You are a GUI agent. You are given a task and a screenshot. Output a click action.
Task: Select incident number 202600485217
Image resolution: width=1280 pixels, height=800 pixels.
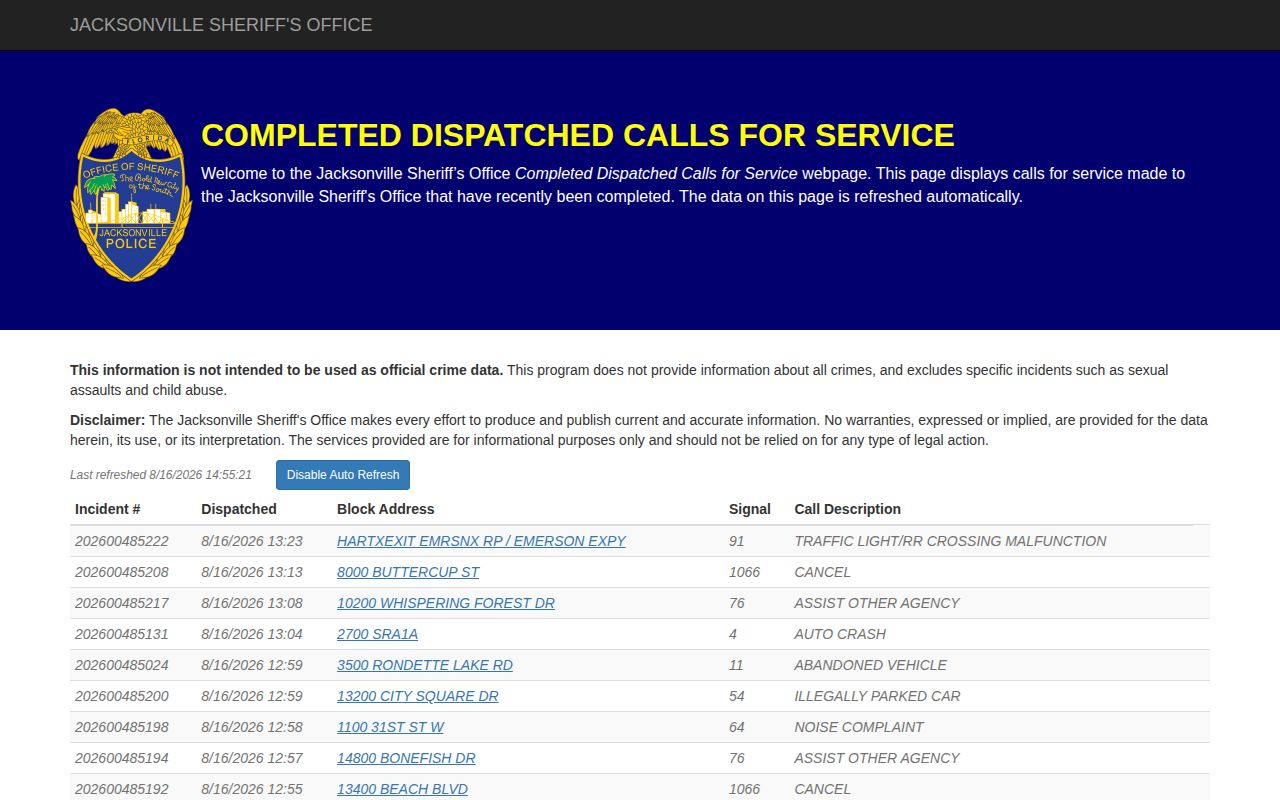122,603
